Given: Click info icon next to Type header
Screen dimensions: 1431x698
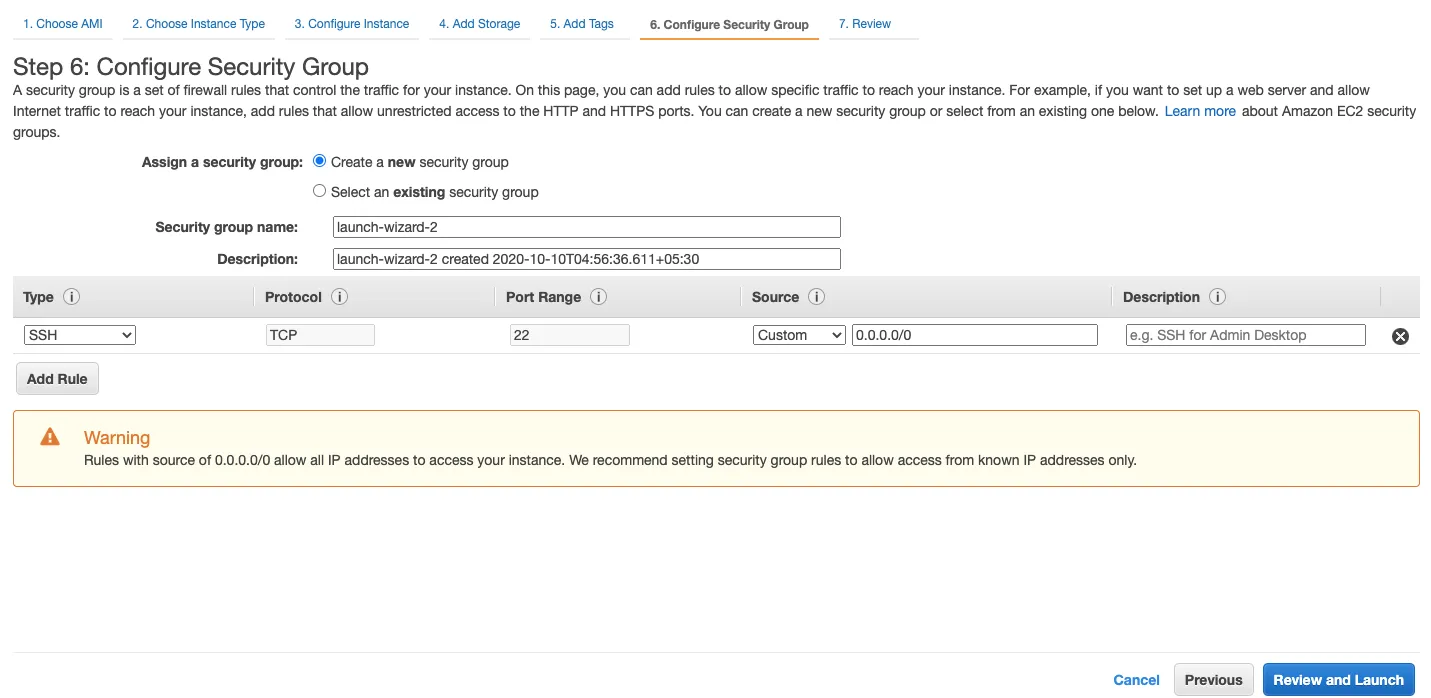Looking at the screenshot, I should click(x=71, y=297).
